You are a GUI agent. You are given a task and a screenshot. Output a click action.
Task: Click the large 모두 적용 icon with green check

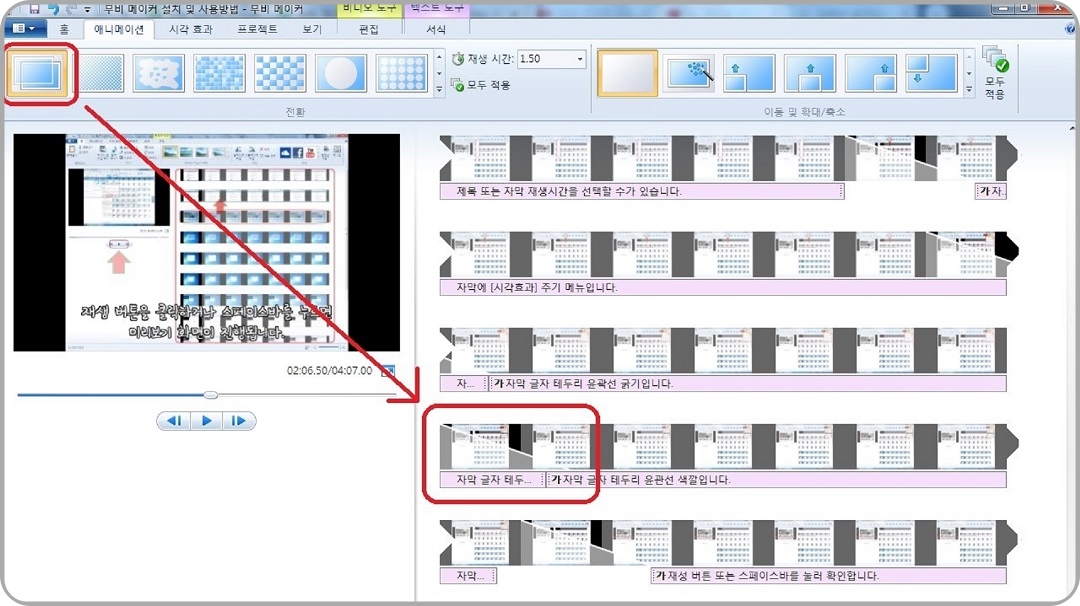[995, 73]
